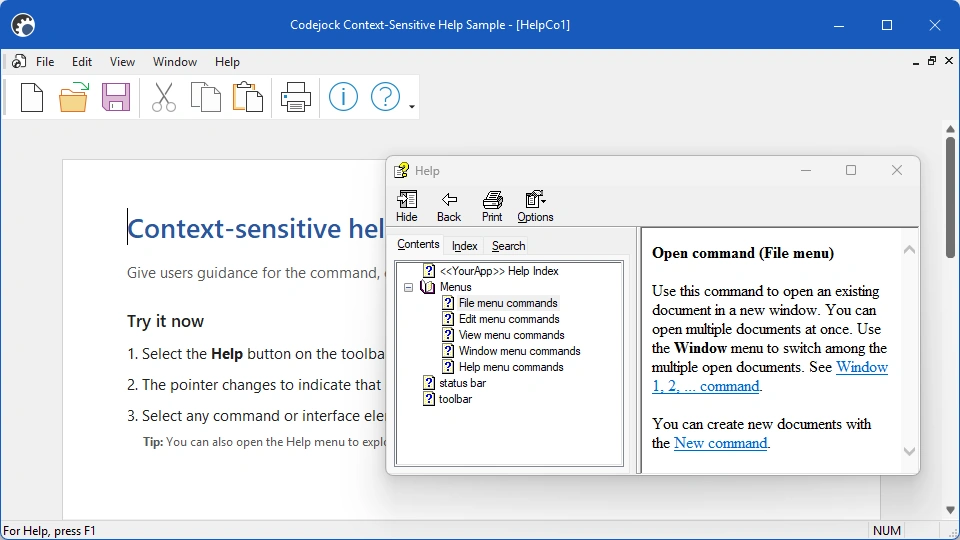Click the 'Open command (File menu)' heading
This screenshot has width=960, height=540.
coord(743,253)
